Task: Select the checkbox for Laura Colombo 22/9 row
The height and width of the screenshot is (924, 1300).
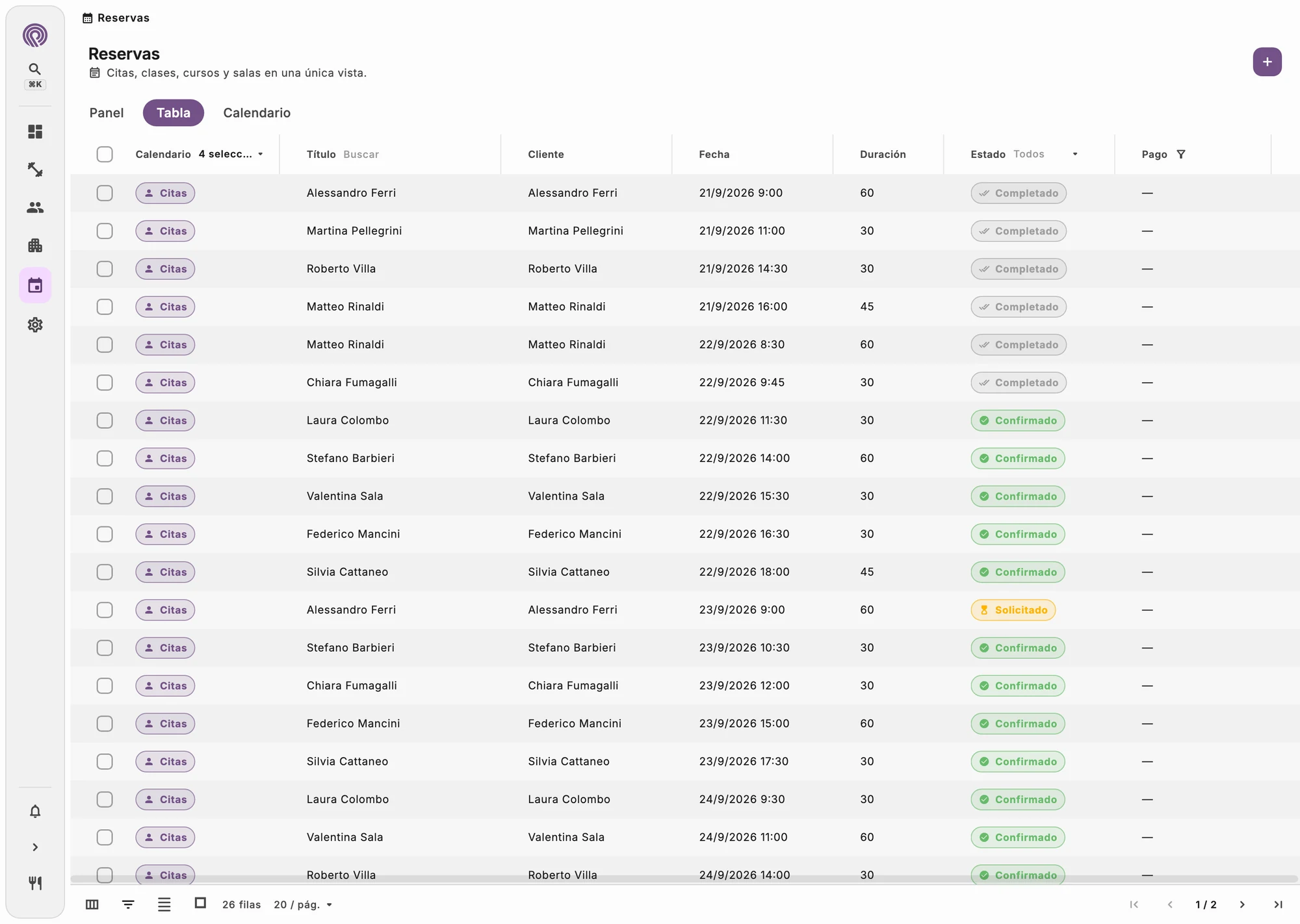Action: [105, 420]
